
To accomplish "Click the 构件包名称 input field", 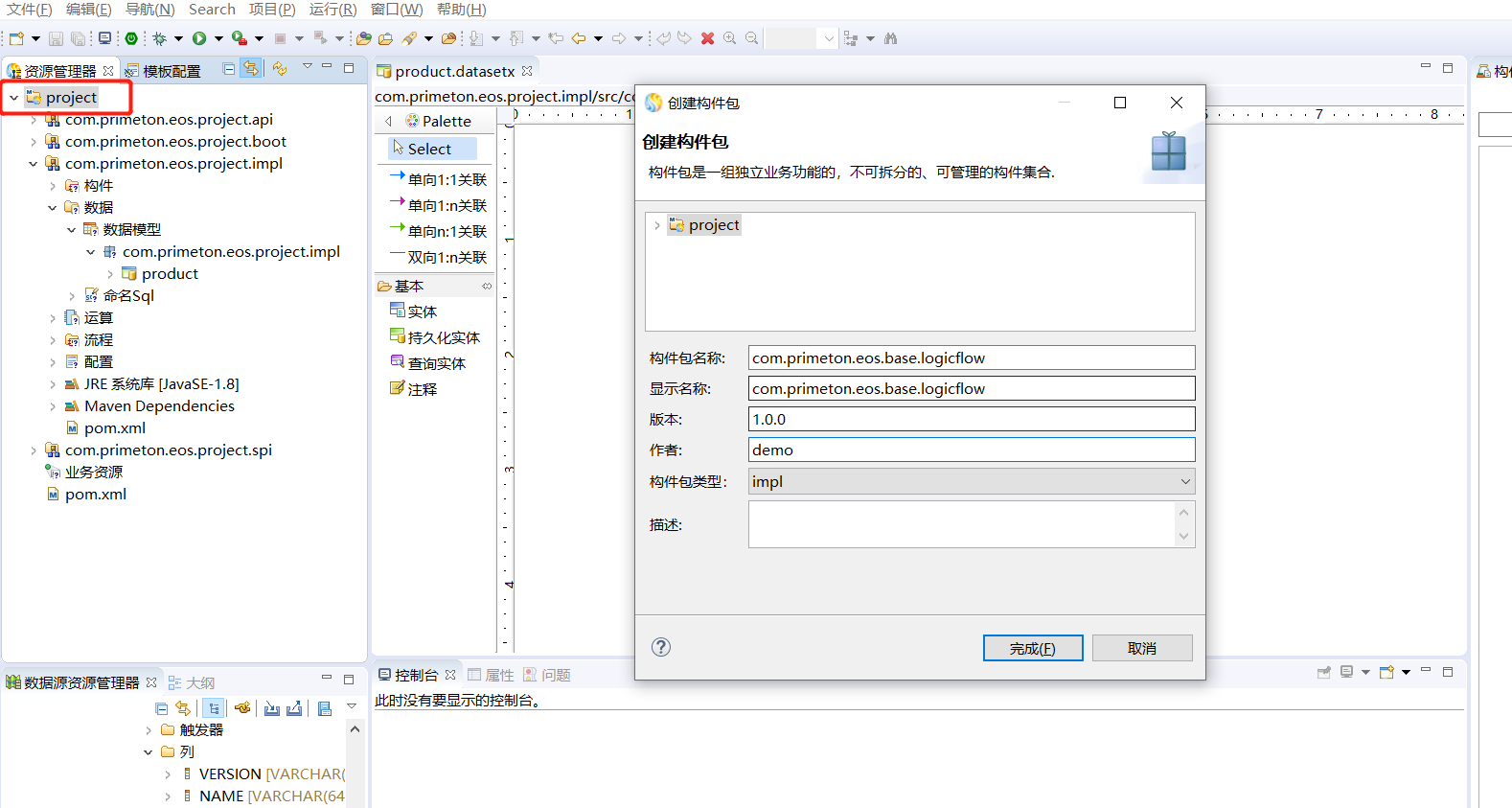I will (x=971, y=358).
